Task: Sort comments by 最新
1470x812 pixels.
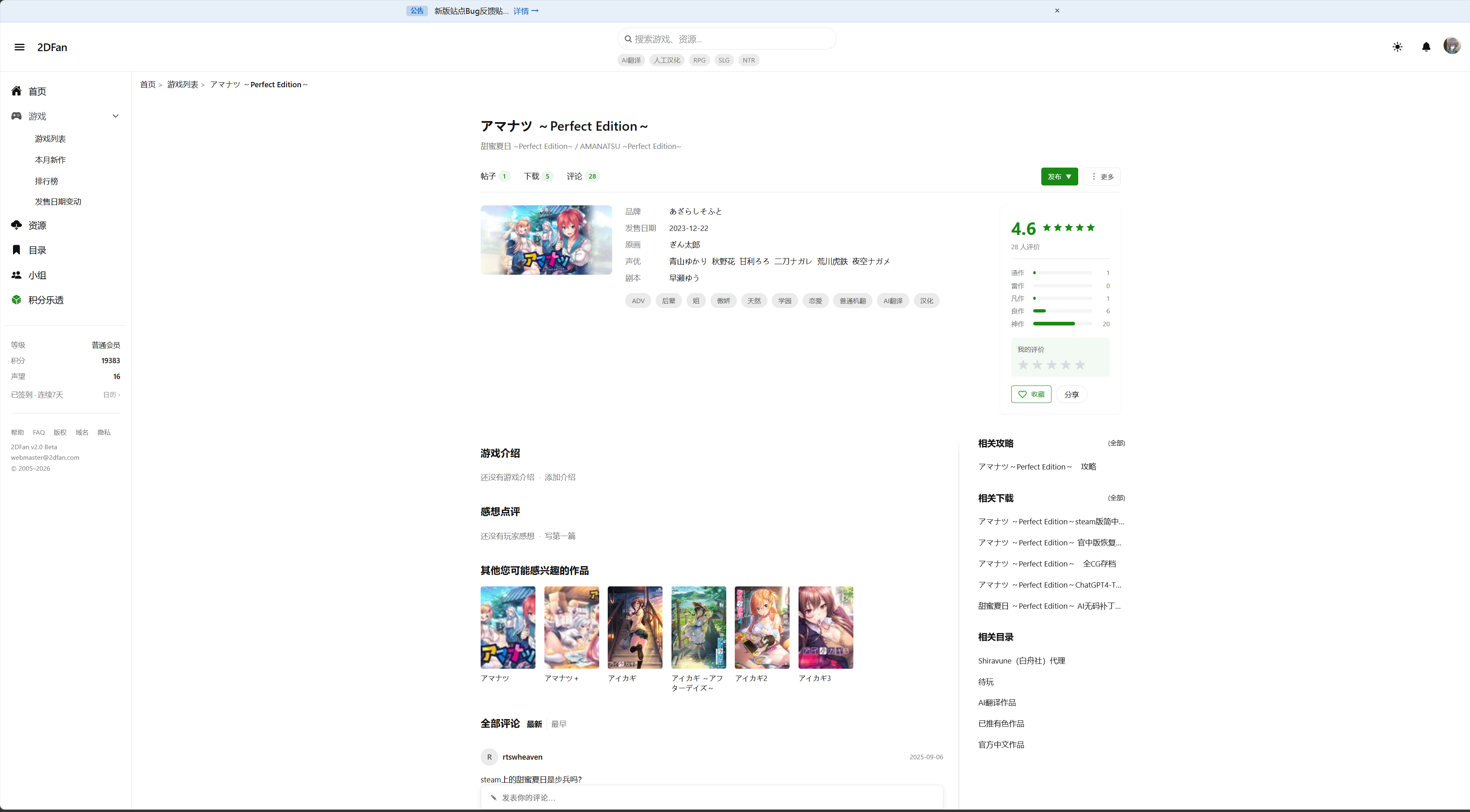Action: [534, 724]
